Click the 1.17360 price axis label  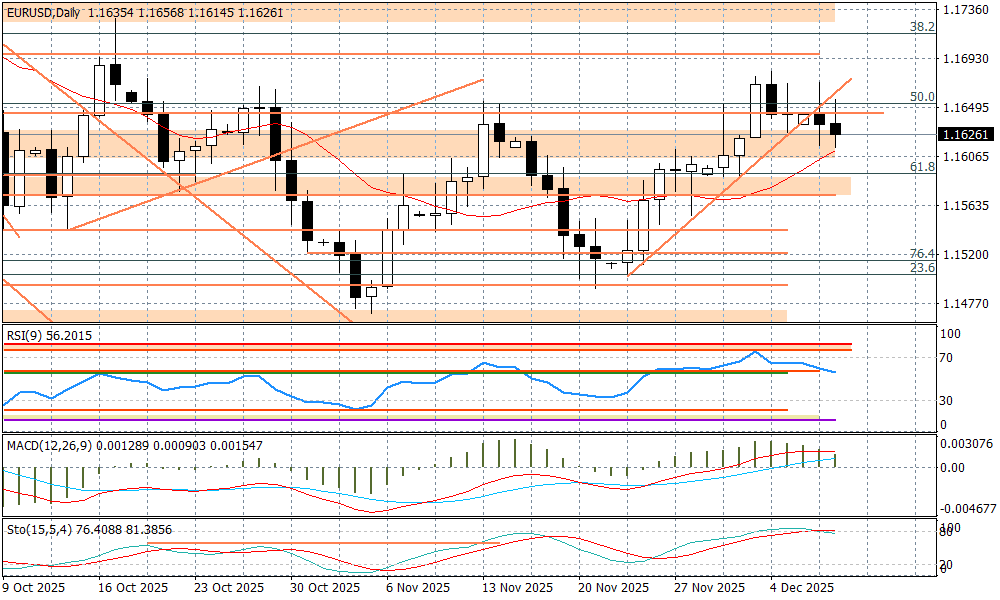coord(966,9)
